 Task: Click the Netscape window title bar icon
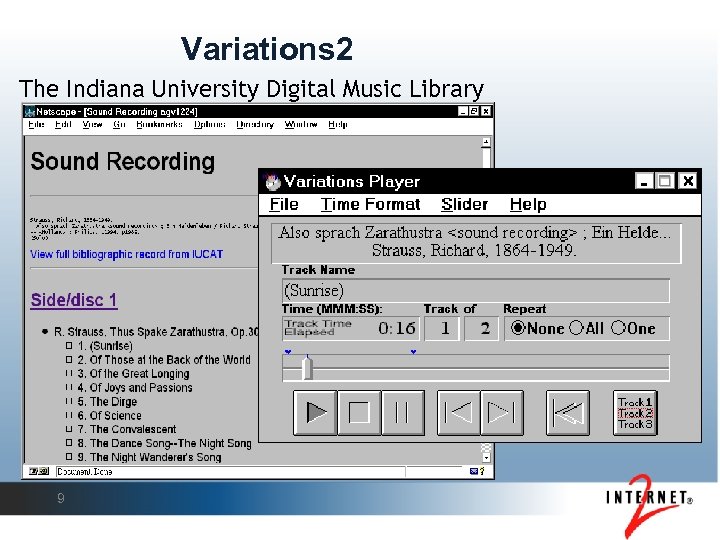click(x=30, y=112)
